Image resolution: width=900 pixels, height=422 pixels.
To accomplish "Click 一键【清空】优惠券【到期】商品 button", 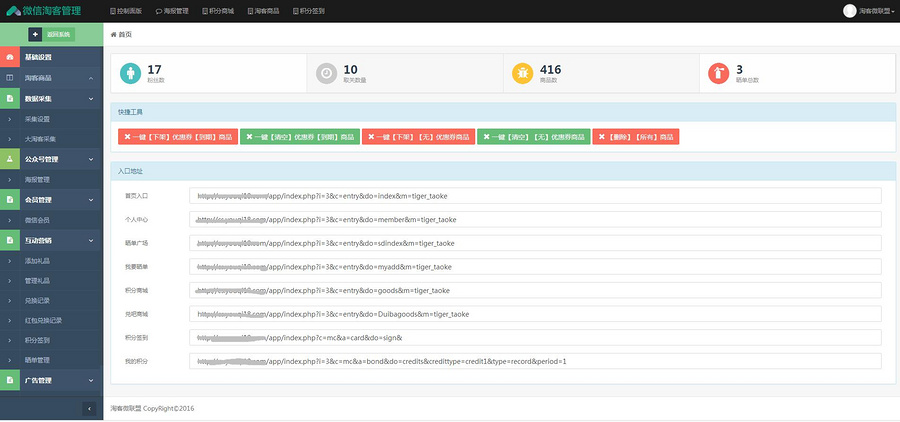I will (x=300, y=137).
